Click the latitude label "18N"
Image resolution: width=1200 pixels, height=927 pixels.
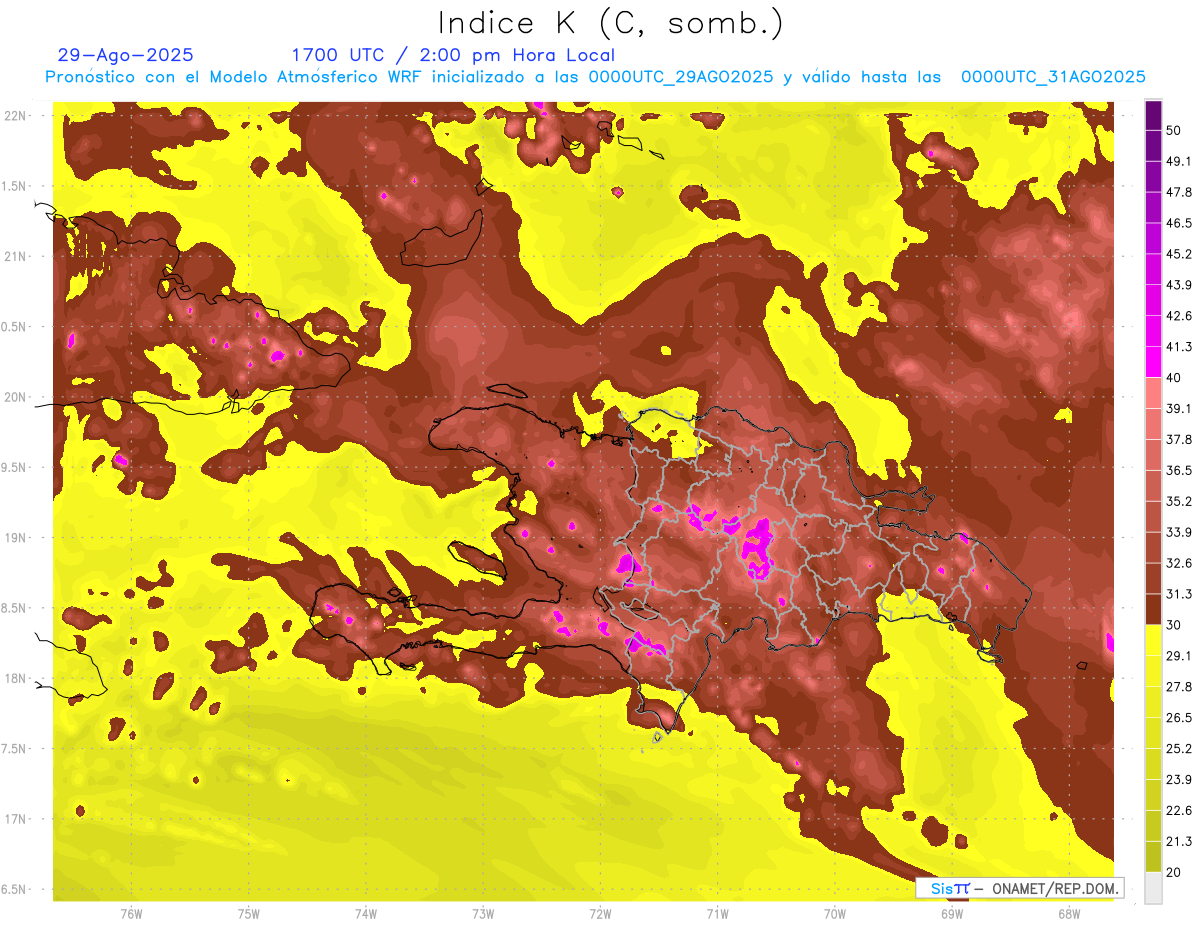[x=16, y=678]
